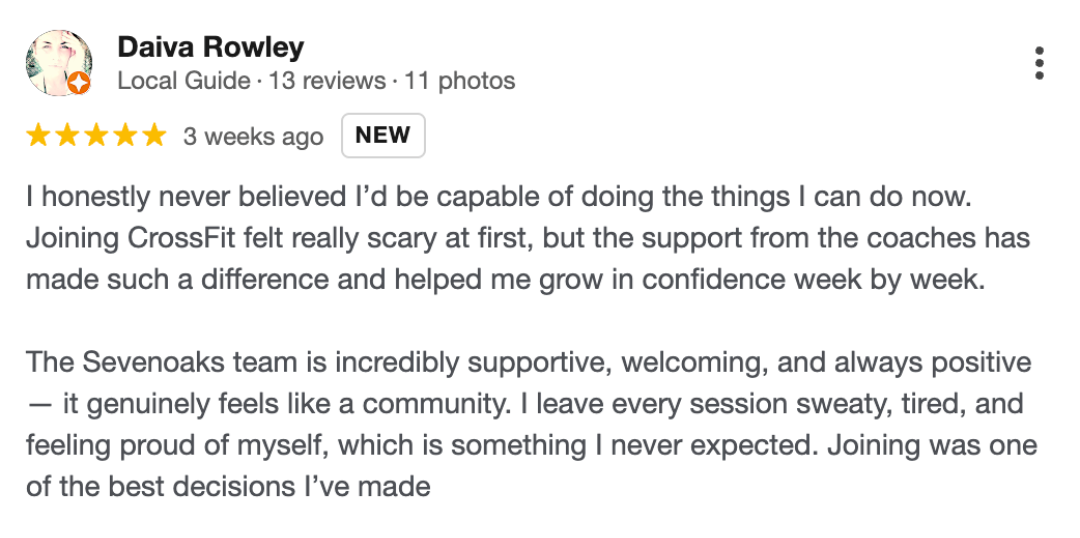
Task: Click the first yellow rating star
Action: (38, 136)
